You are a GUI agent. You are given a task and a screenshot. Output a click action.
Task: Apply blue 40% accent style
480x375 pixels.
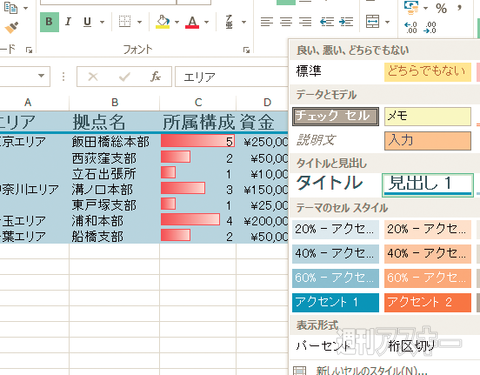[x=335, y=254]
